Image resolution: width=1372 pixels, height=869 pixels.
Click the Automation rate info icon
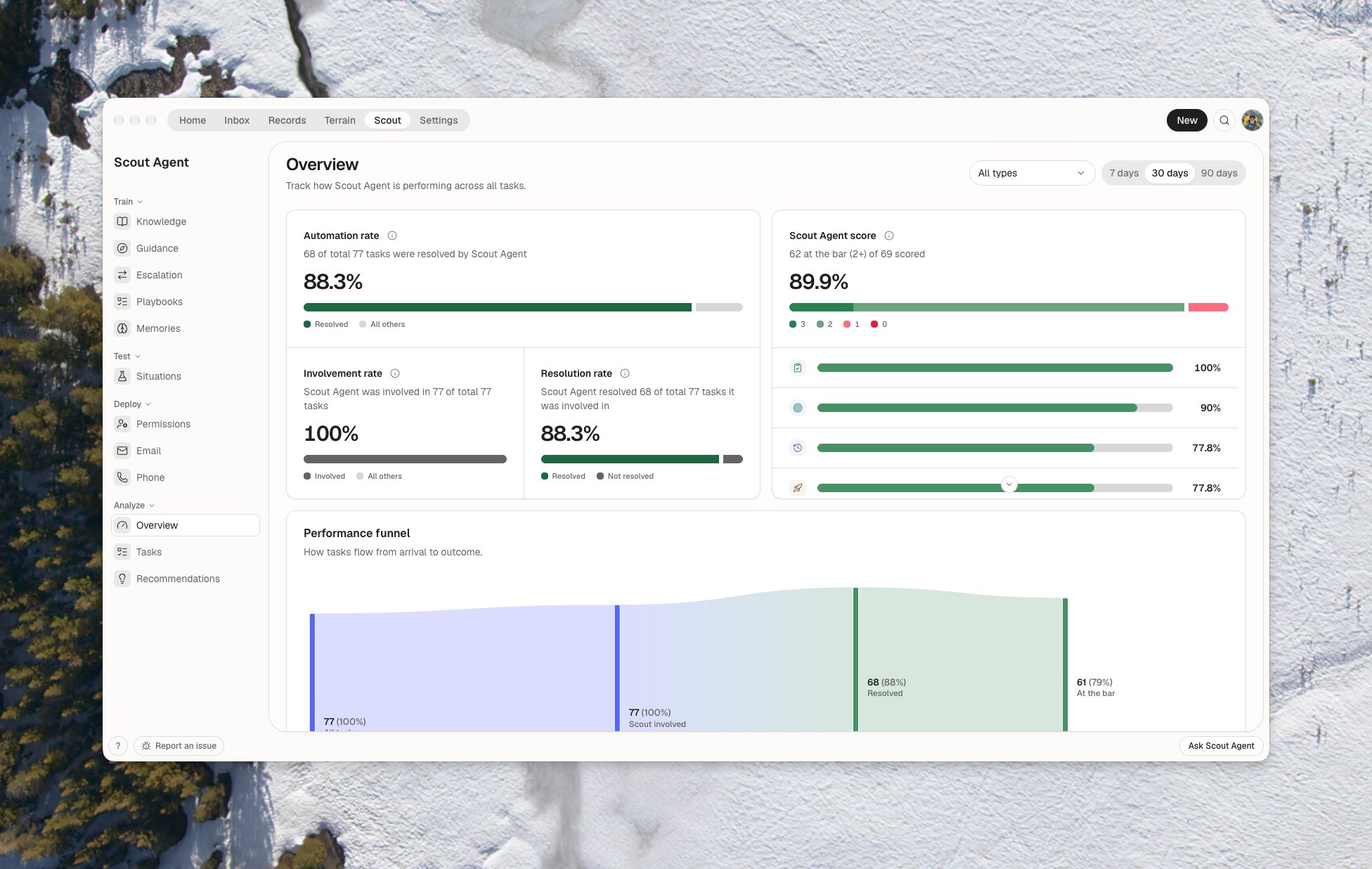coord(392,236)
